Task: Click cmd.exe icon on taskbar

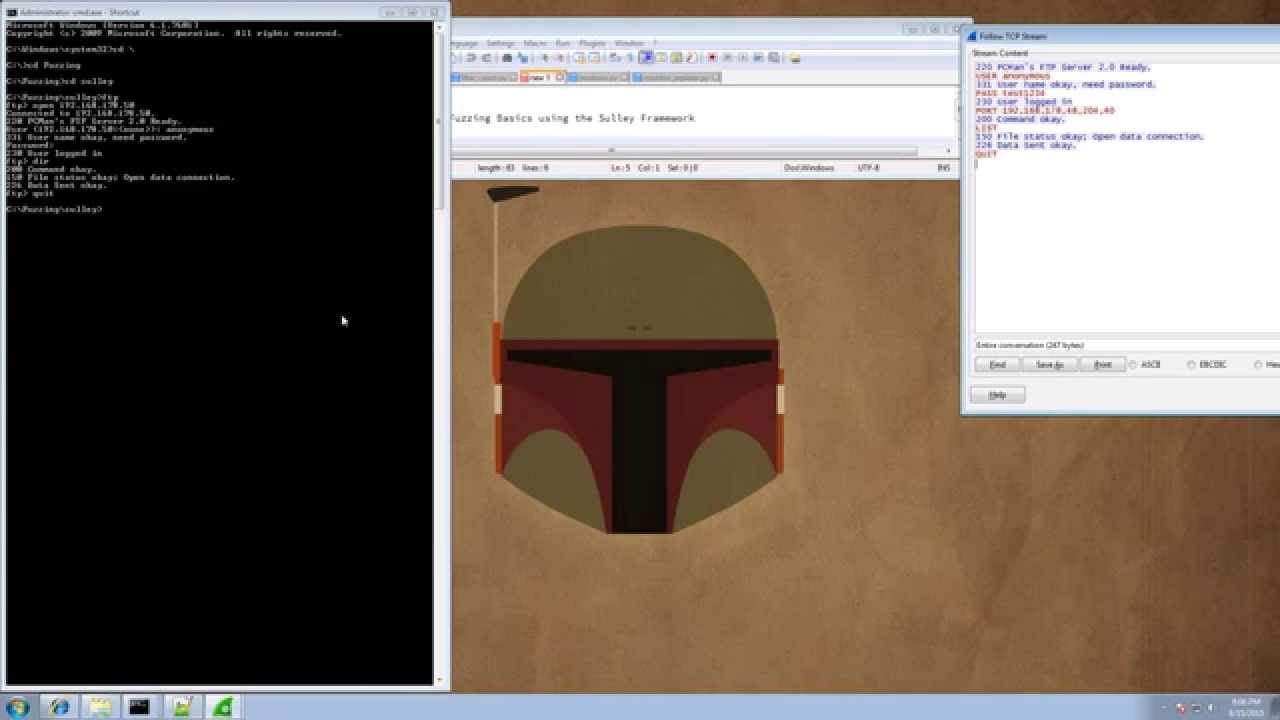Action: [x=139, y=707]
